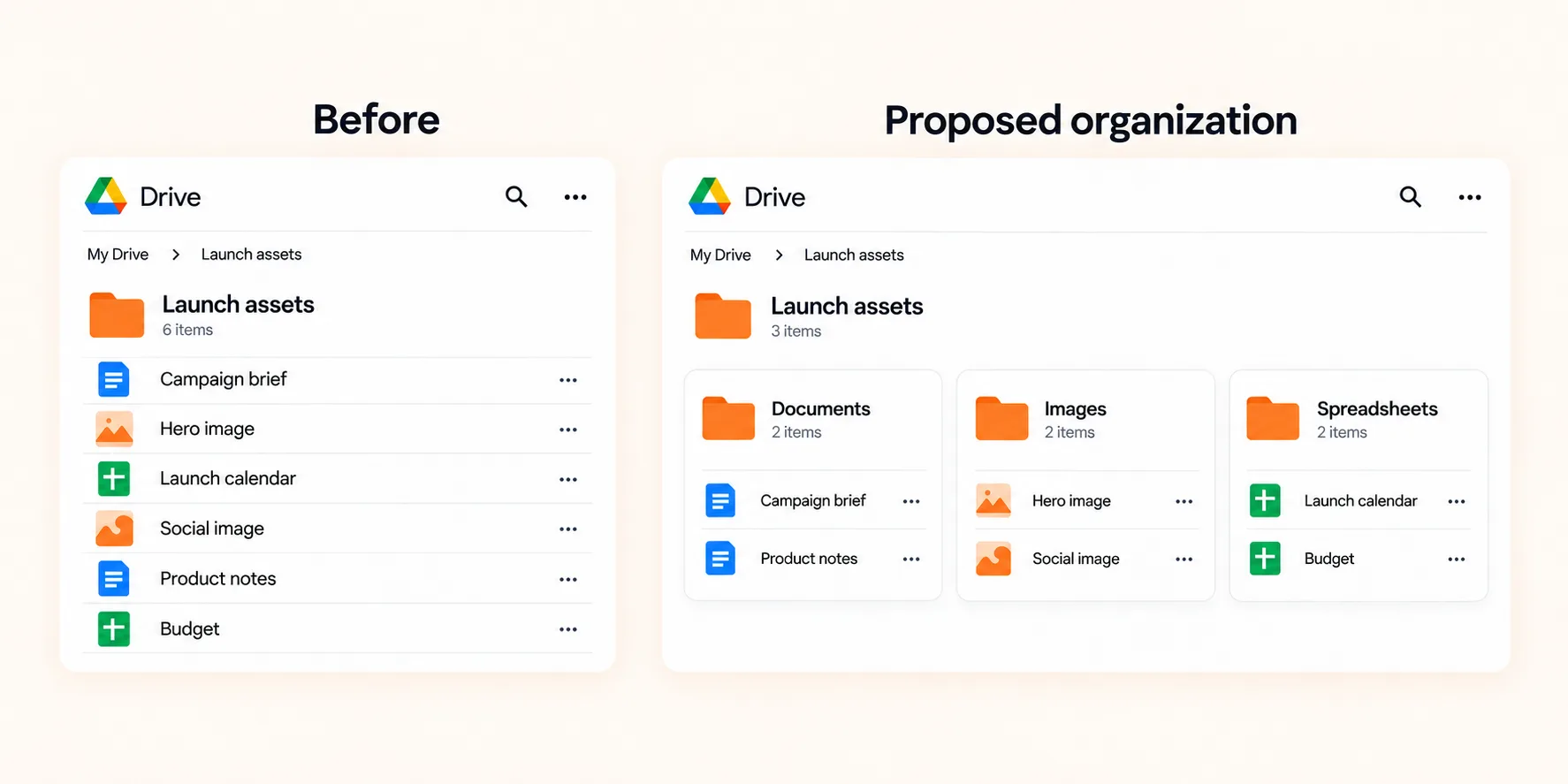Open more options for Budget in the Before list

[568, 629]
